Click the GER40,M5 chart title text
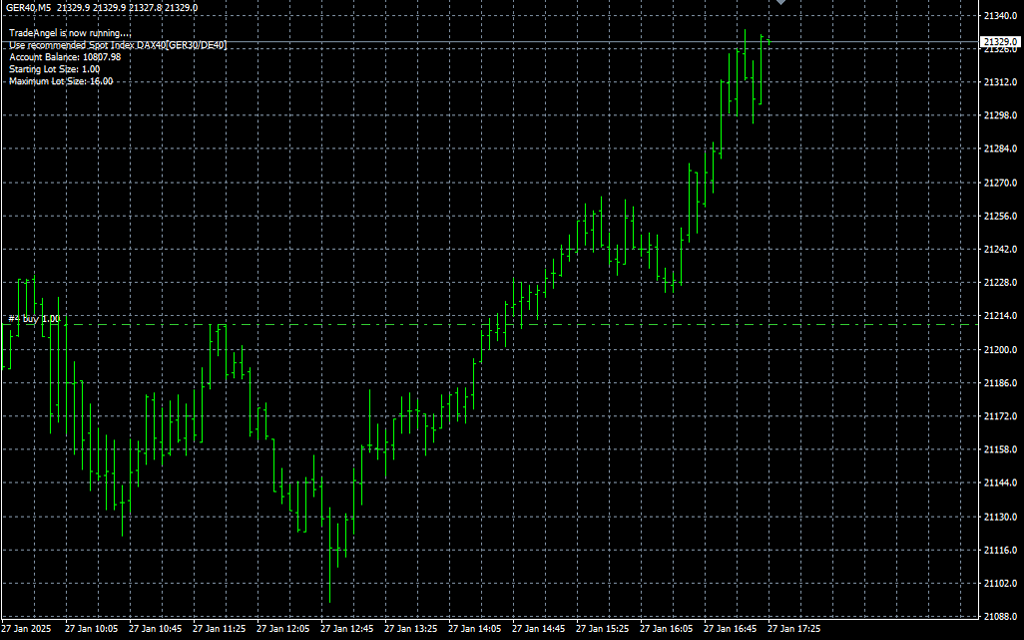Image resolution: width=1024 pixels, height=640 pixels. pos(28,7)
